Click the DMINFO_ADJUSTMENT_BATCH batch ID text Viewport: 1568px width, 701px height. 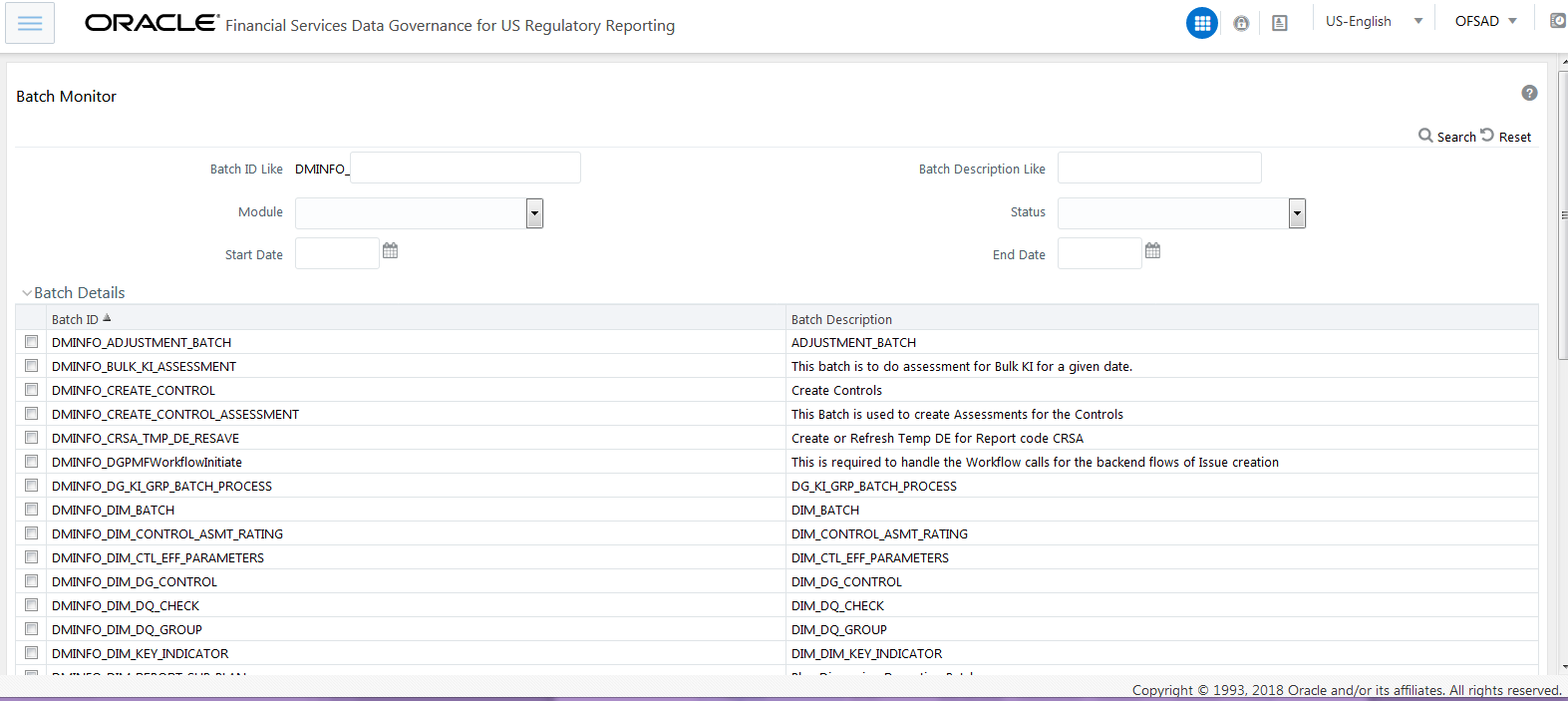[x=142, y=342]
